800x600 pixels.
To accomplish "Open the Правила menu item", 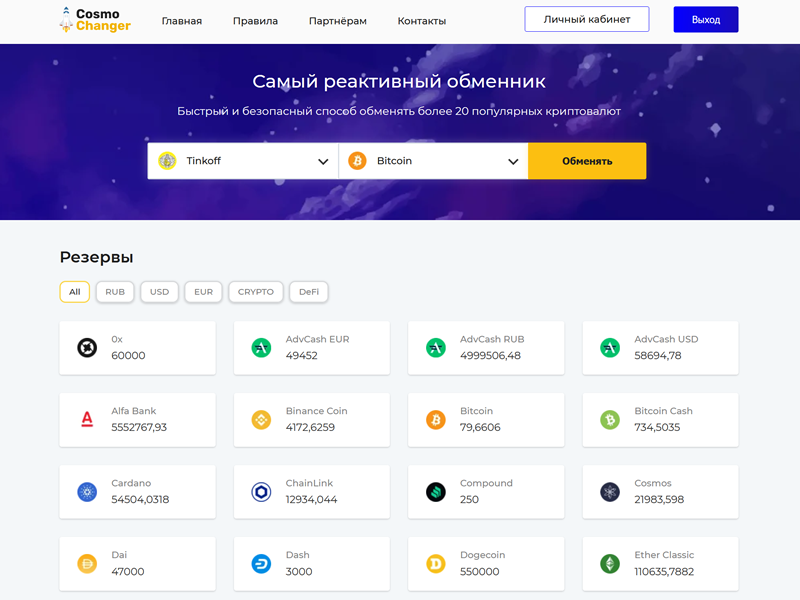I will coord(255,21).
